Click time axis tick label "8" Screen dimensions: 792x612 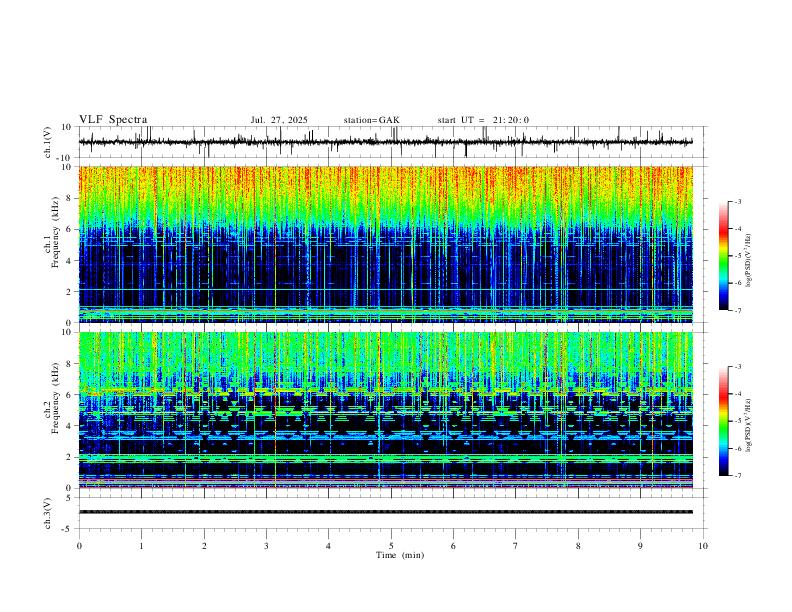(578, 546)
